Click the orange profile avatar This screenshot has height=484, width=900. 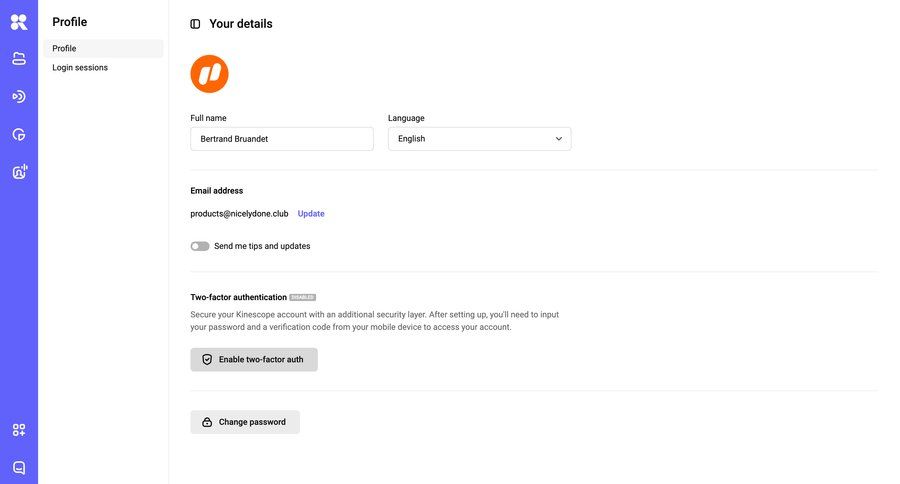pyautogui.click(x=210, y=74)
